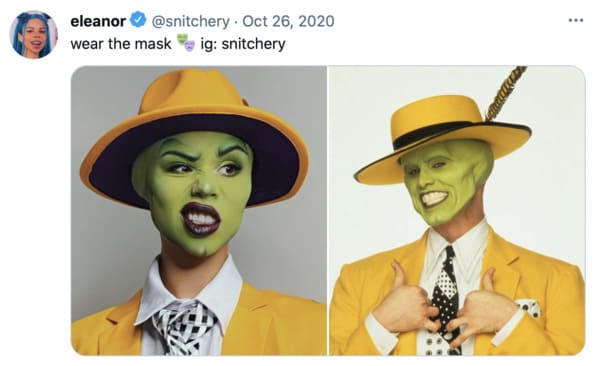This screenshot has width=599, height=366.
Task: Open the left photo with the purple-brimmed hat
Action: 199,211
